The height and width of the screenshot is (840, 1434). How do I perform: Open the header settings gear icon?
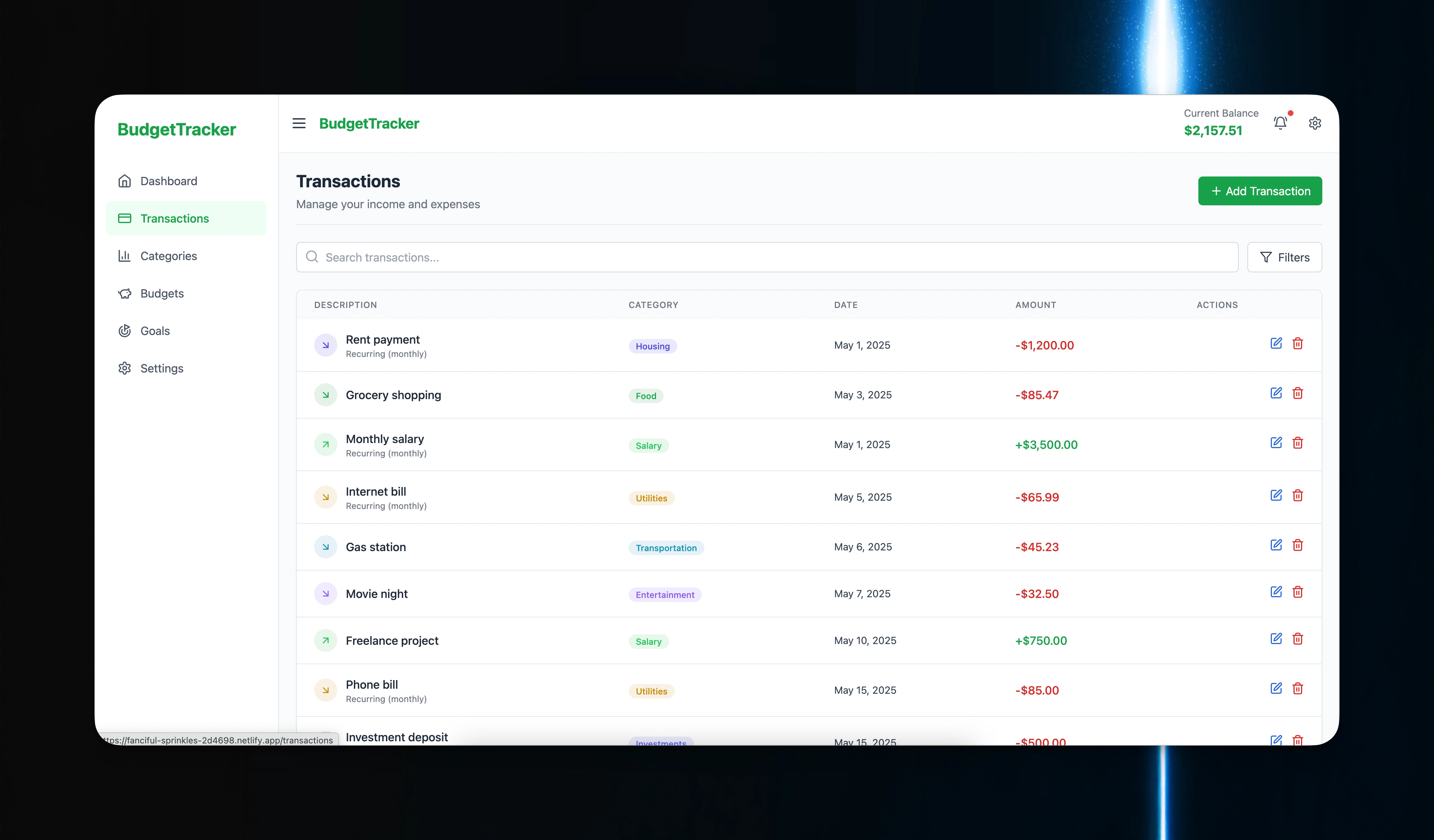click(x=1314, y=123)
